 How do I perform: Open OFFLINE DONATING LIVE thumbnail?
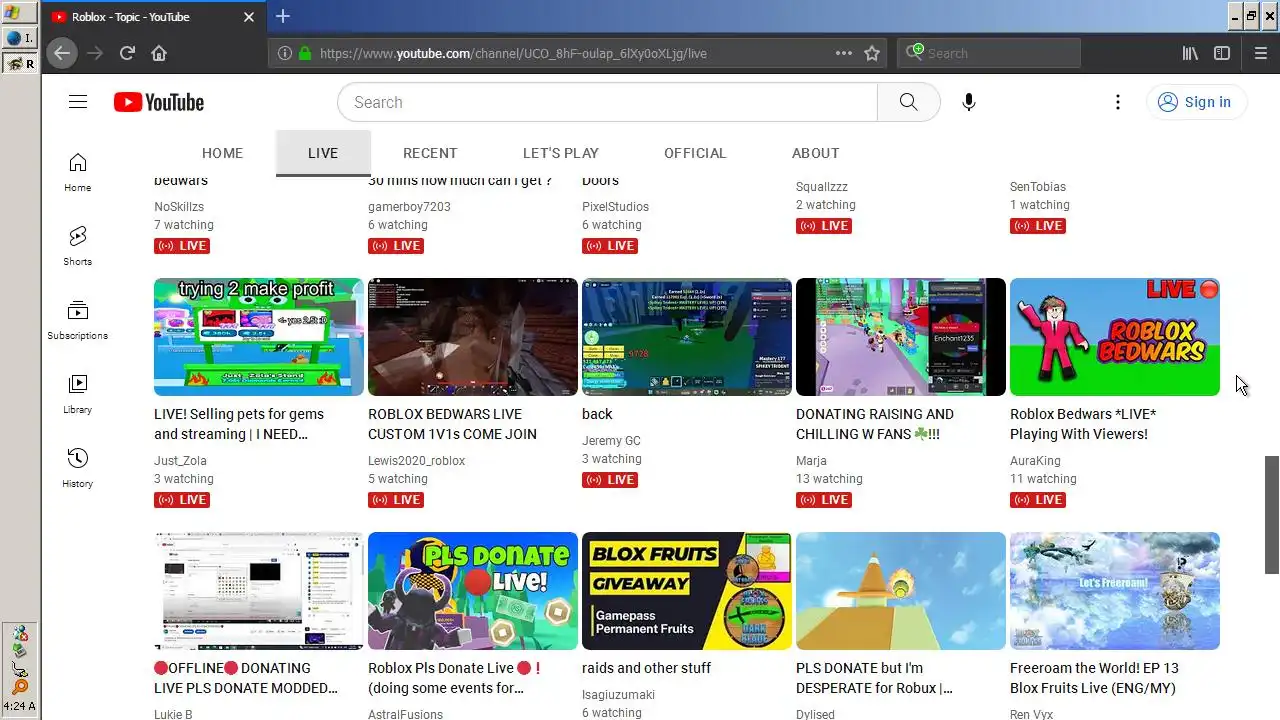click(259, 591)
